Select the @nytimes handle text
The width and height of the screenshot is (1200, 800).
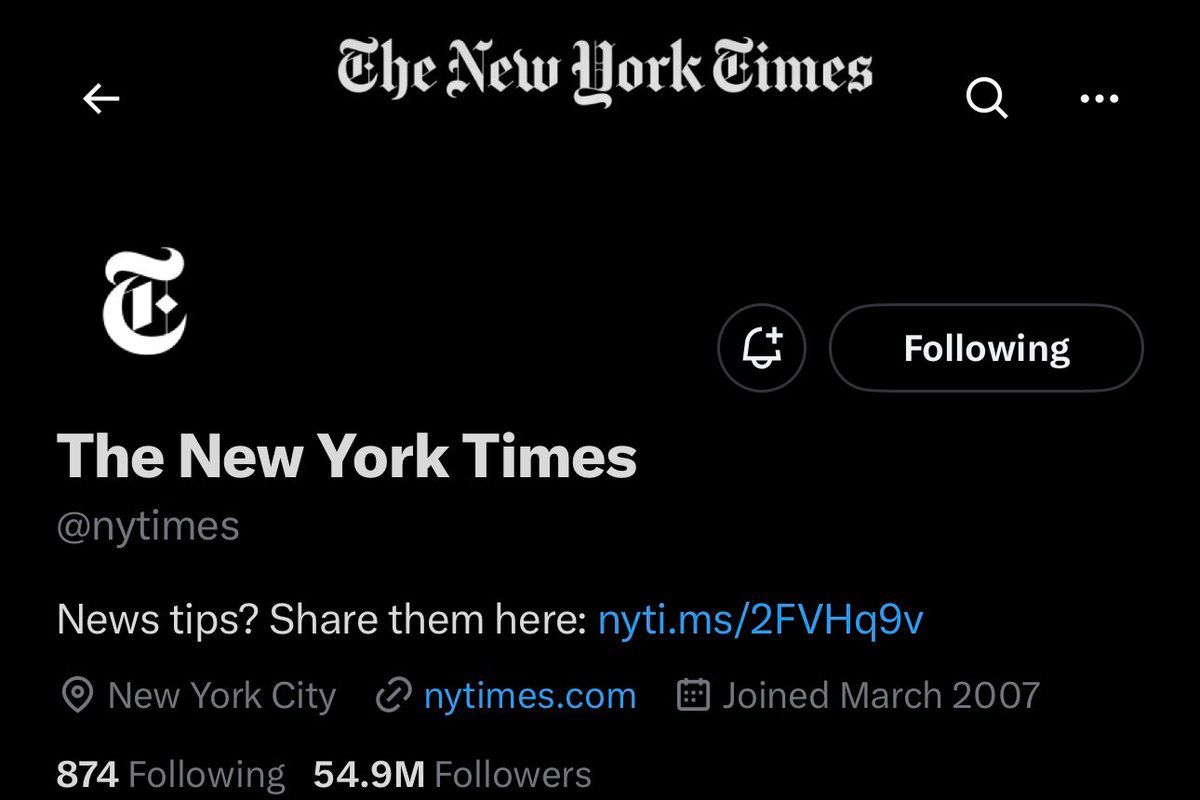pos(148,526)
